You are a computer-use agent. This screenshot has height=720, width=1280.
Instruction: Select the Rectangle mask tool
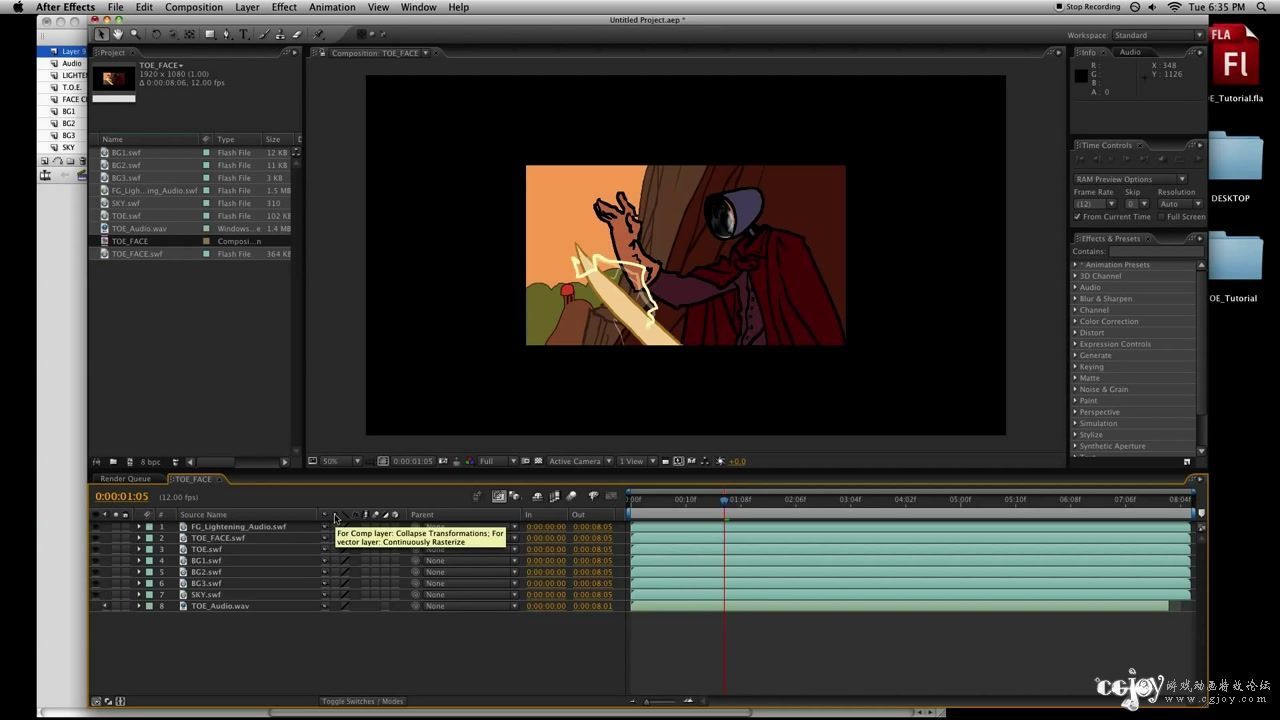click(209, 34)
